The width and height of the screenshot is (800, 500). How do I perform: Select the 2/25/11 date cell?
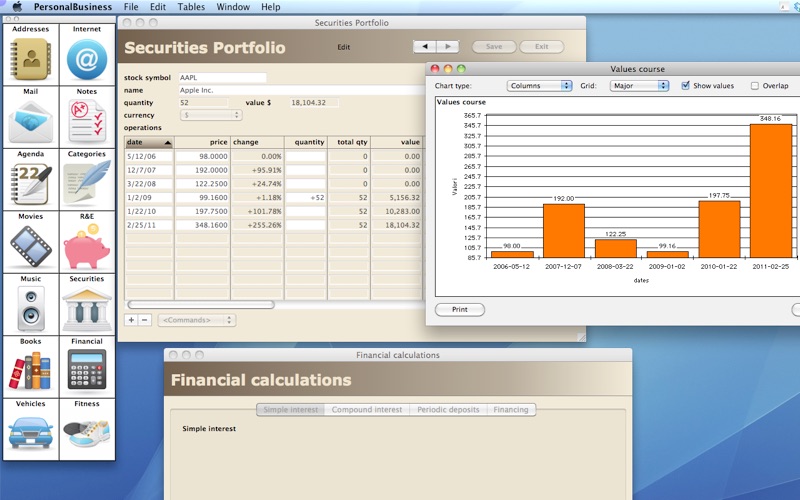point(149,225)
